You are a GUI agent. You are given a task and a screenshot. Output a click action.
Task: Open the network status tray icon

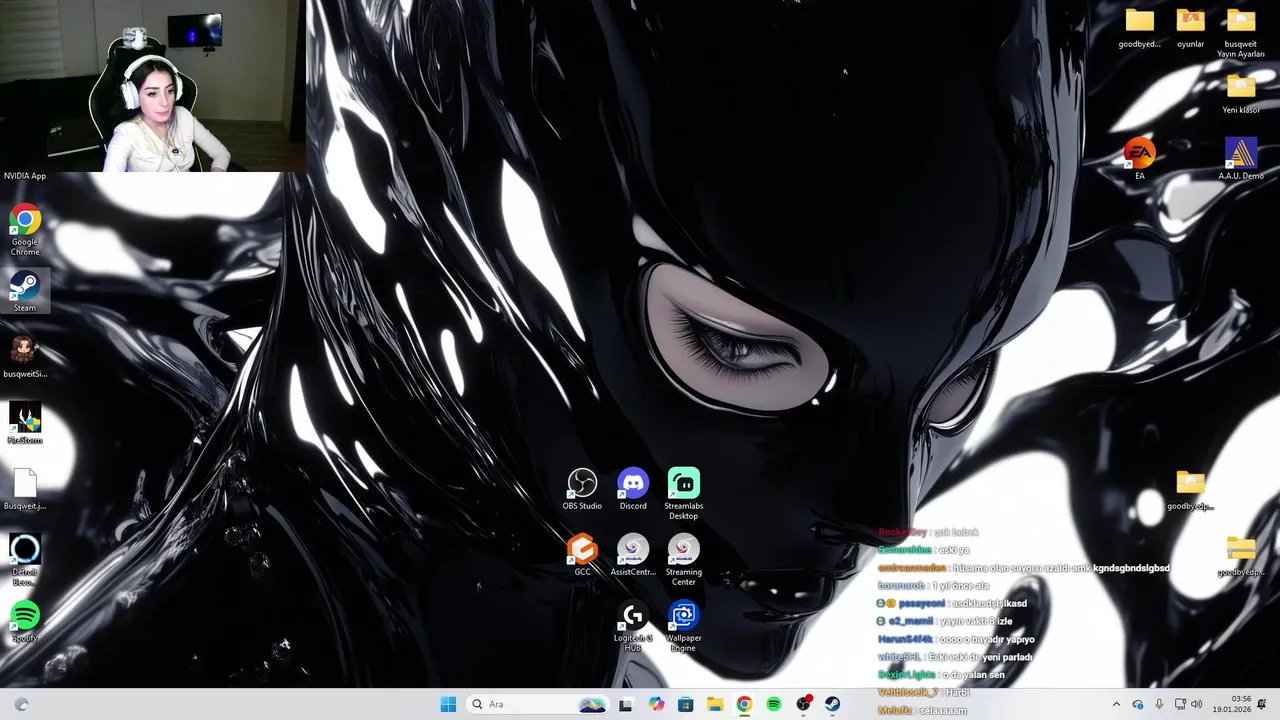tap(1180, 704)
